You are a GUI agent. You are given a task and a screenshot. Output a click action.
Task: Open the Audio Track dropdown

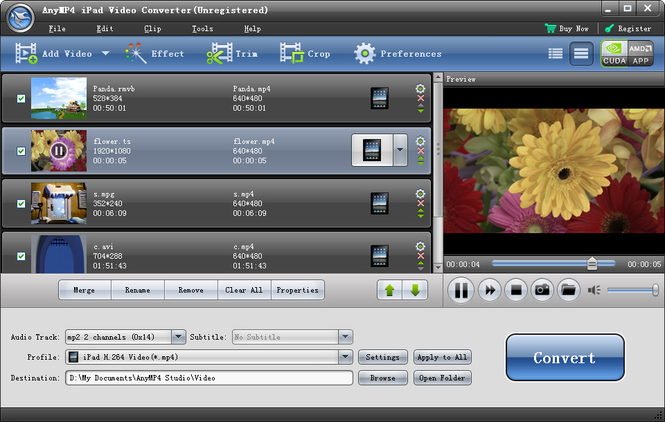178,337
